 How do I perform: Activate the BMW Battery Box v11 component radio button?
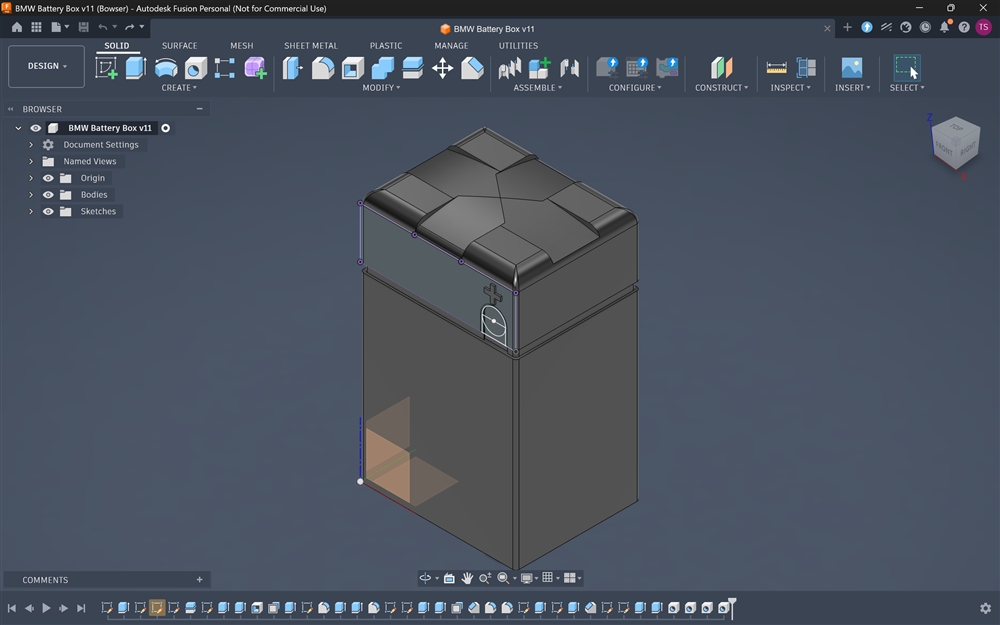pyautogui.click(x=165, y=128)
